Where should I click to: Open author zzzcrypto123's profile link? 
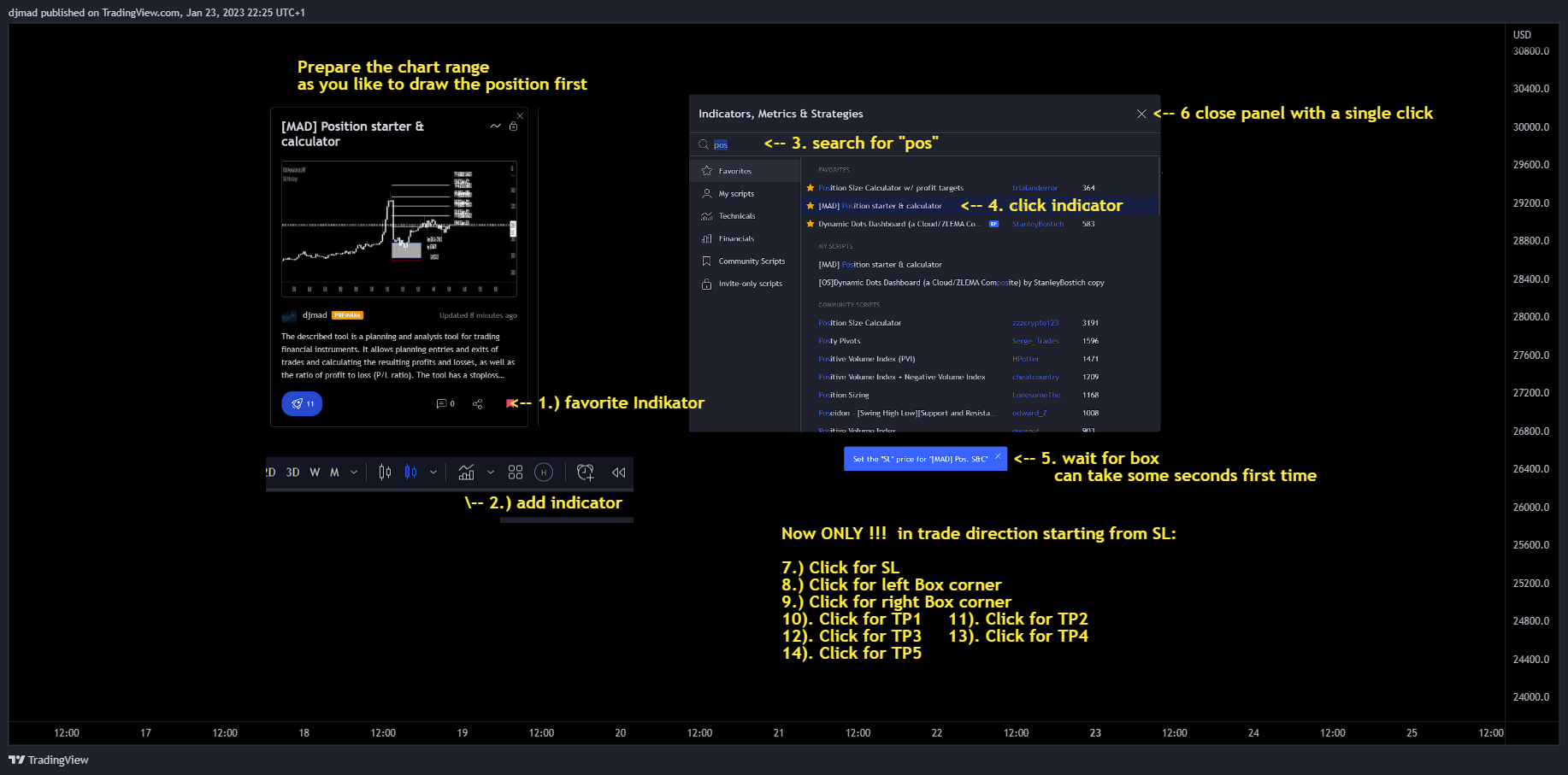click(1035, 323)
